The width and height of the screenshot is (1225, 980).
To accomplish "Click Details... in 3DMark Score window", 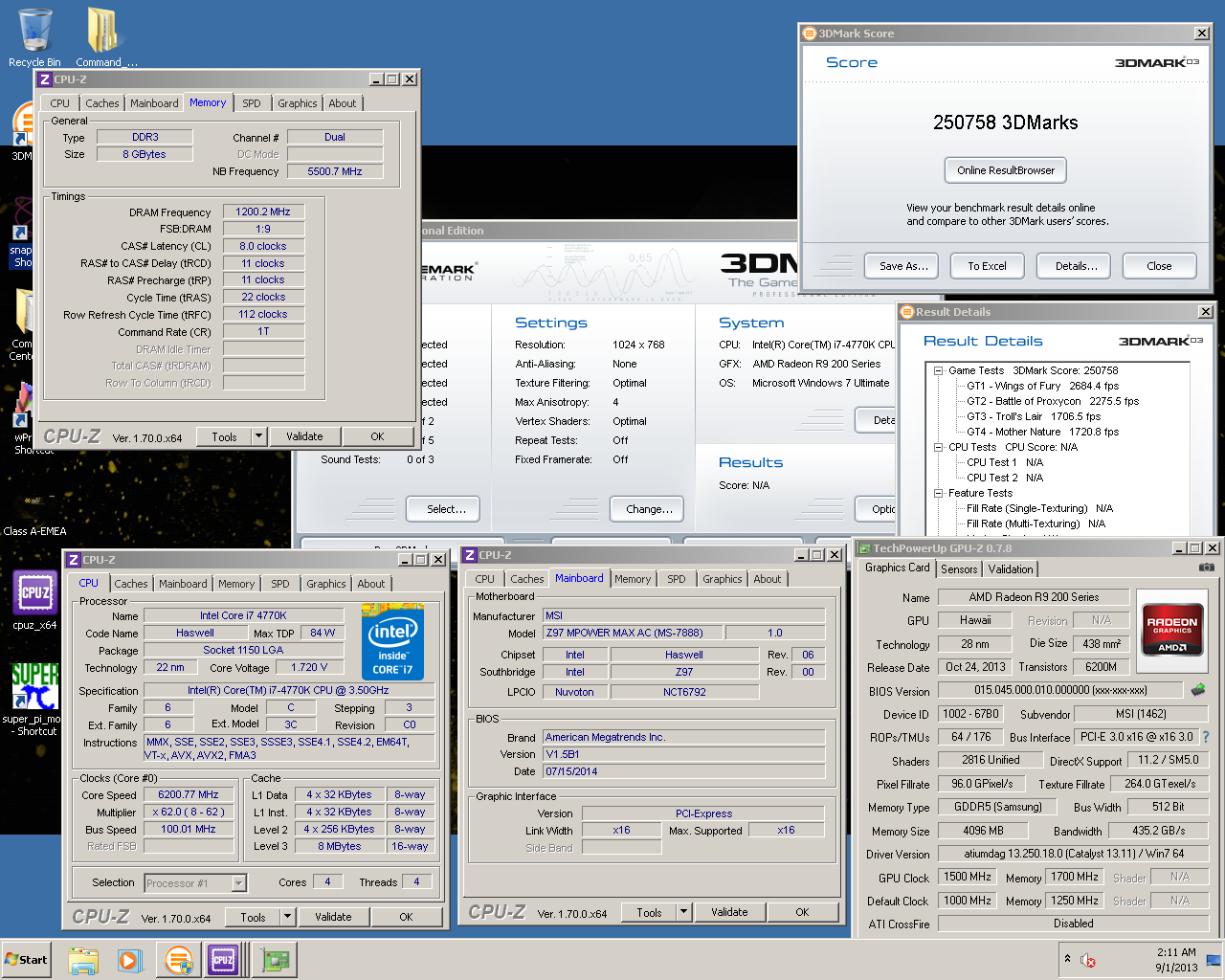I will (1076, 266).
